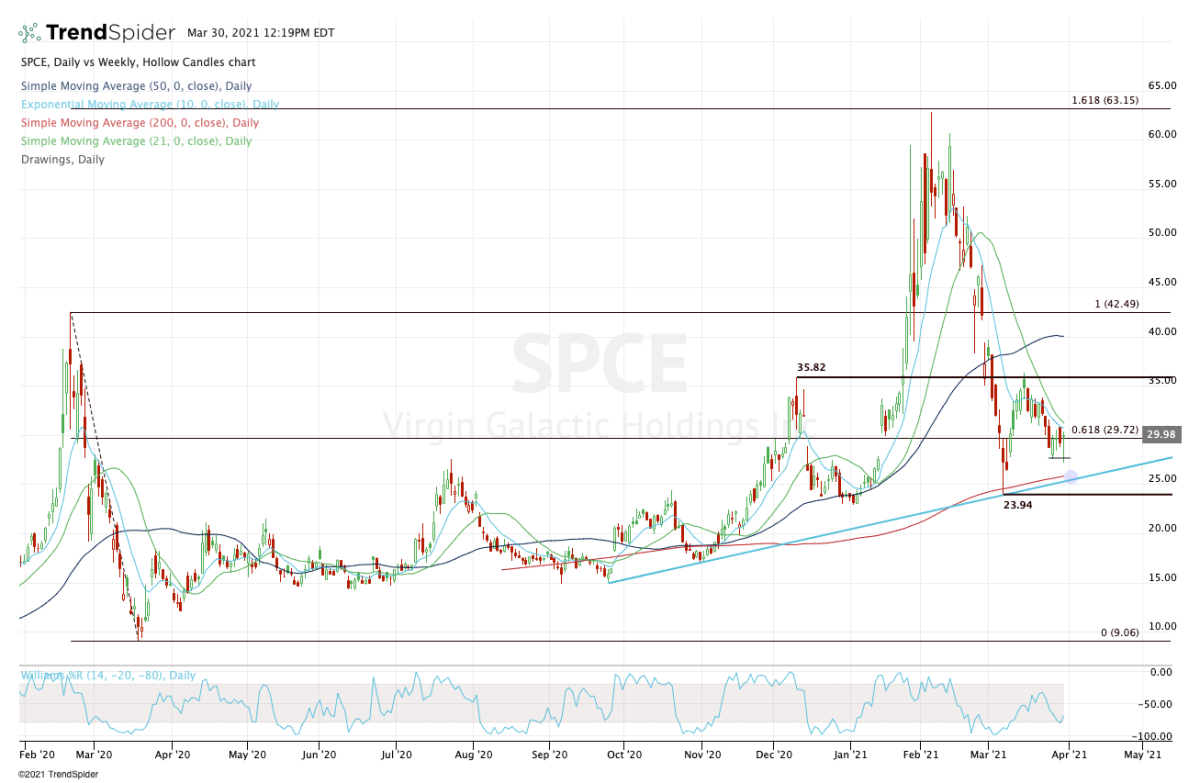
Task: Click the Drawings, Daily legend entry
Action: point(61,159)
